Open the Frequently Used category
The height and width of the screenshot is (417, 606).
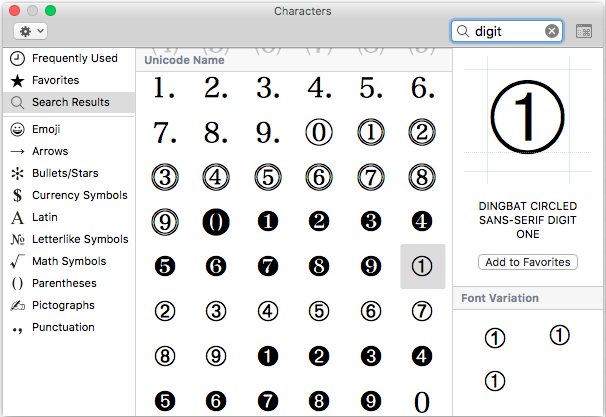pyautogui.click(x=69, y=58)
